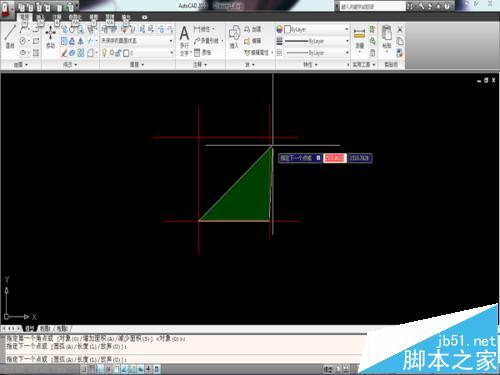Switch to the Annotate (注释) ribbon tab

coord(57,17)
